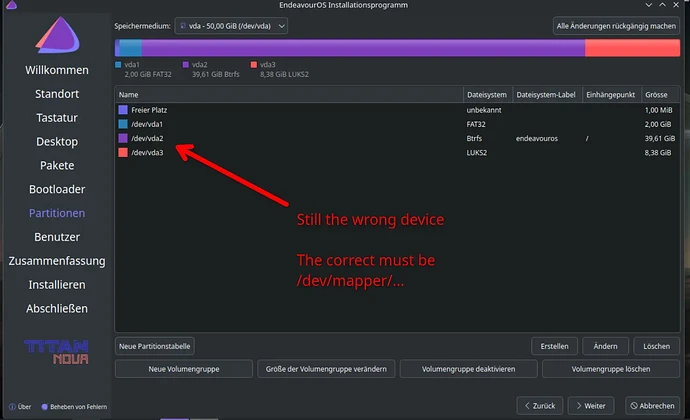
Task: Open the Speichermedium vda device dropdown
Action: [231, 26]
